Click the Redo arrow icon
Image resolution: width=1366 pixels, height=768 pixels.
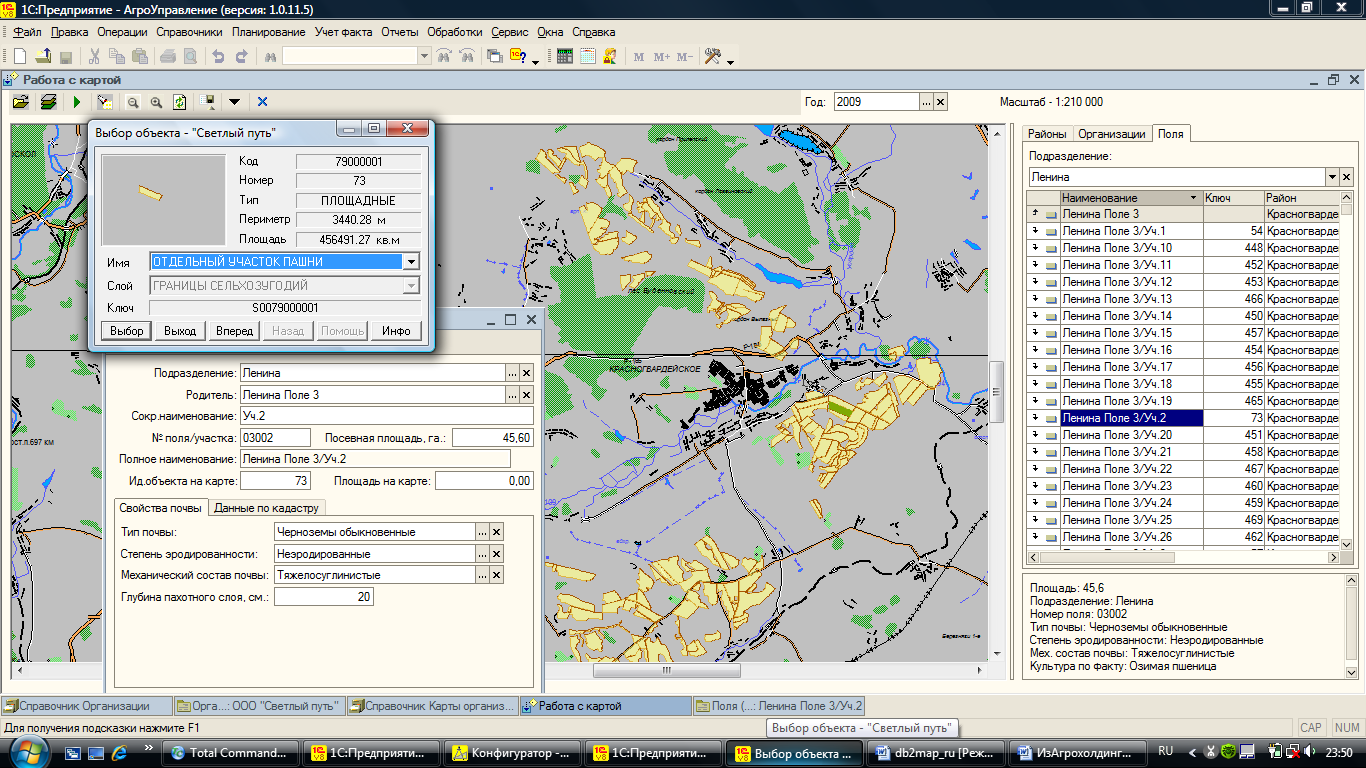(x=241, y=56)
